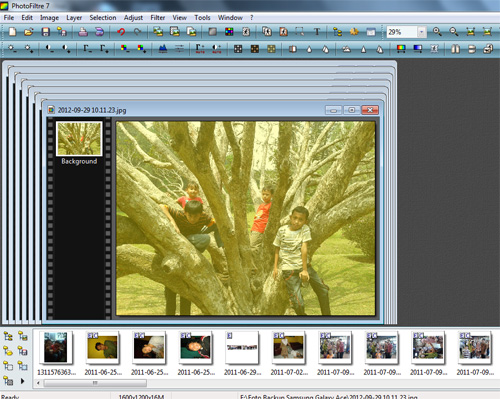
Task: Click the Print icon
Action: point(83,32)
